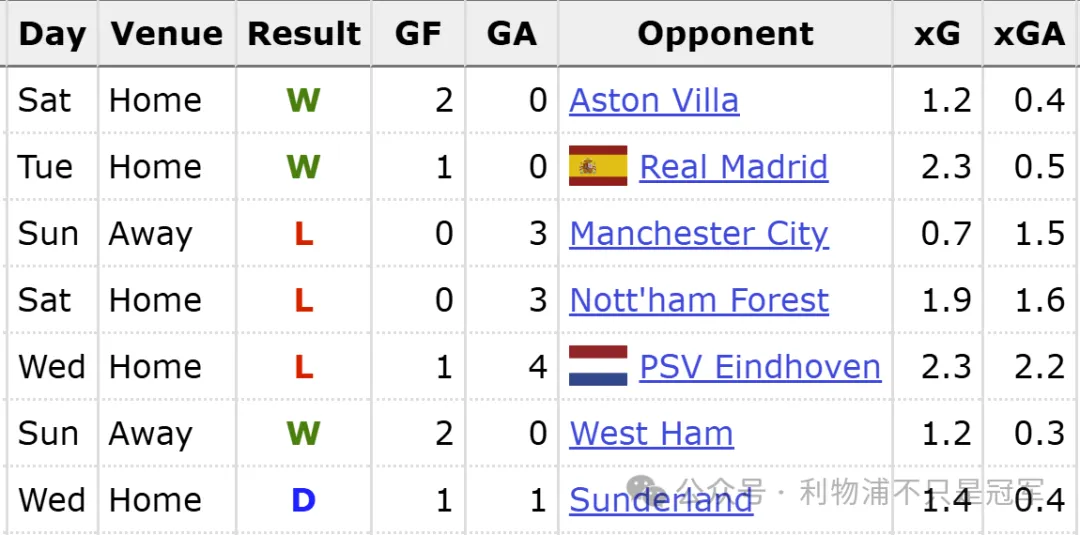Sort by the Venue column header
Screen dimensions: 1080x535
167,34
